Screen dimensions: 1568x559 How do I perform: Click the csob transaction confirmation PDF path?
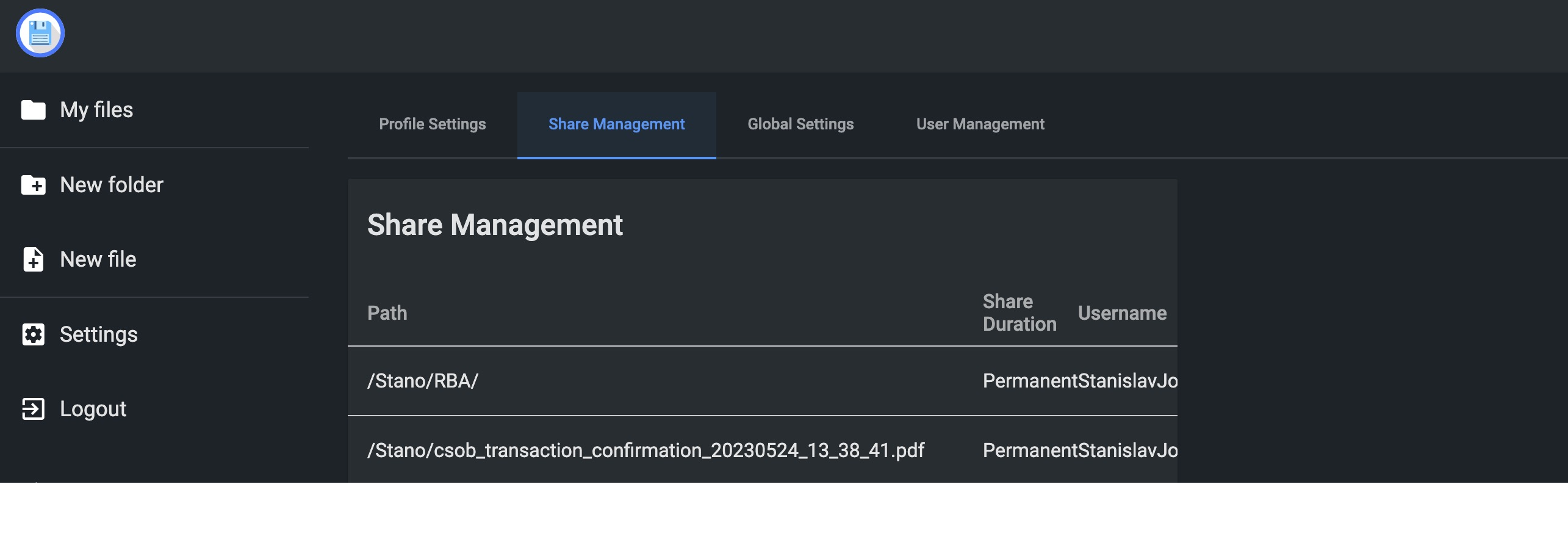coord(646,450)
